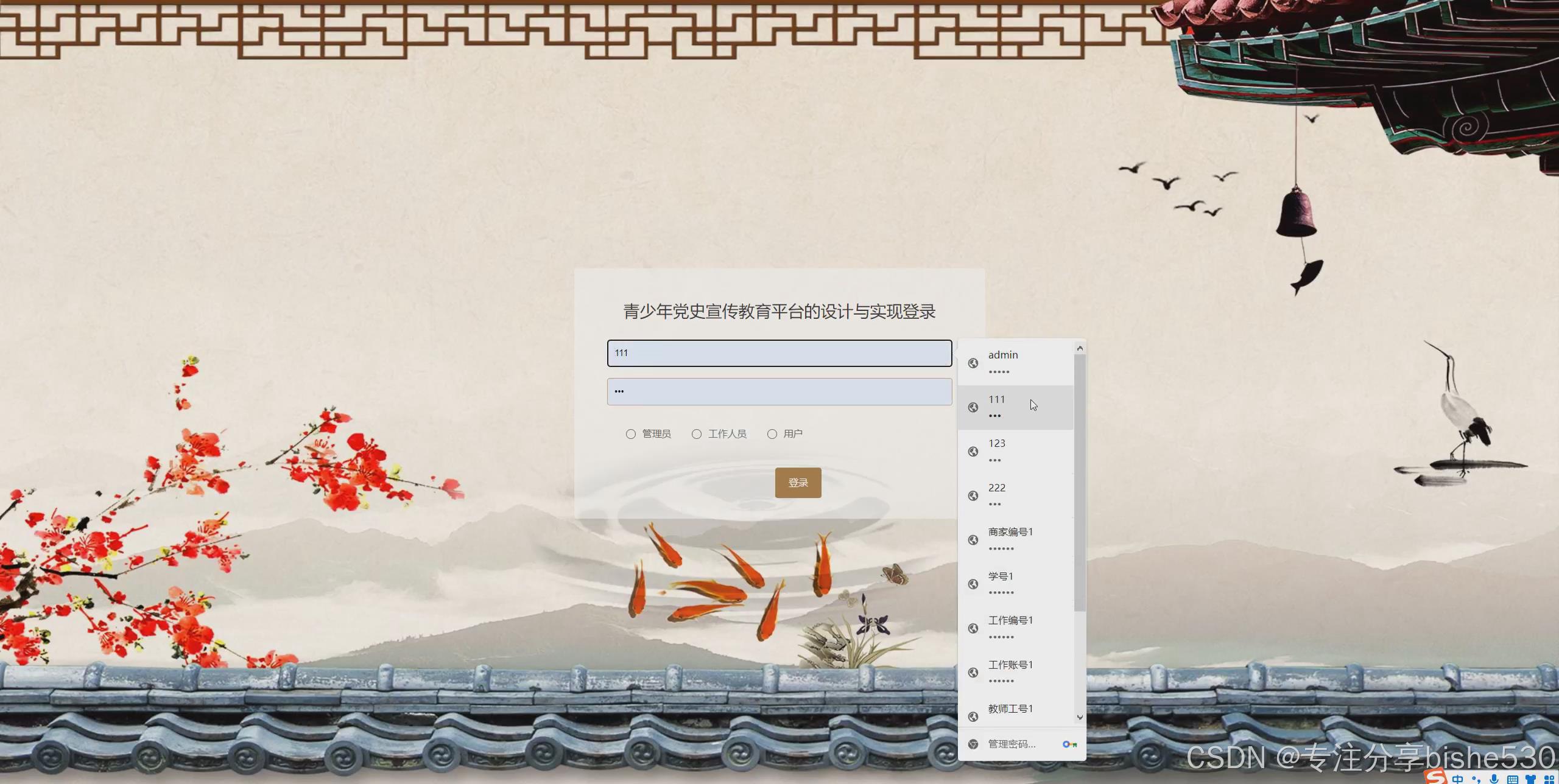Click the Sogou voice input microphone icon
Viewport: 1559px width, 784px height.
(1494, 779)
